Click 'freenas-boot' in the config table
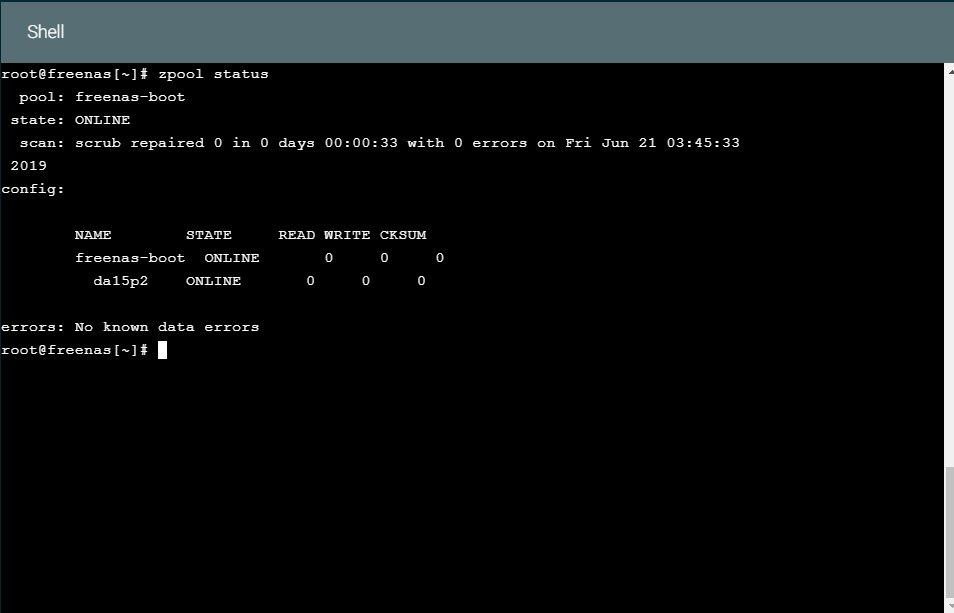Image resolution: width=954 pixels, height=613 pixels. click(130, 258)
